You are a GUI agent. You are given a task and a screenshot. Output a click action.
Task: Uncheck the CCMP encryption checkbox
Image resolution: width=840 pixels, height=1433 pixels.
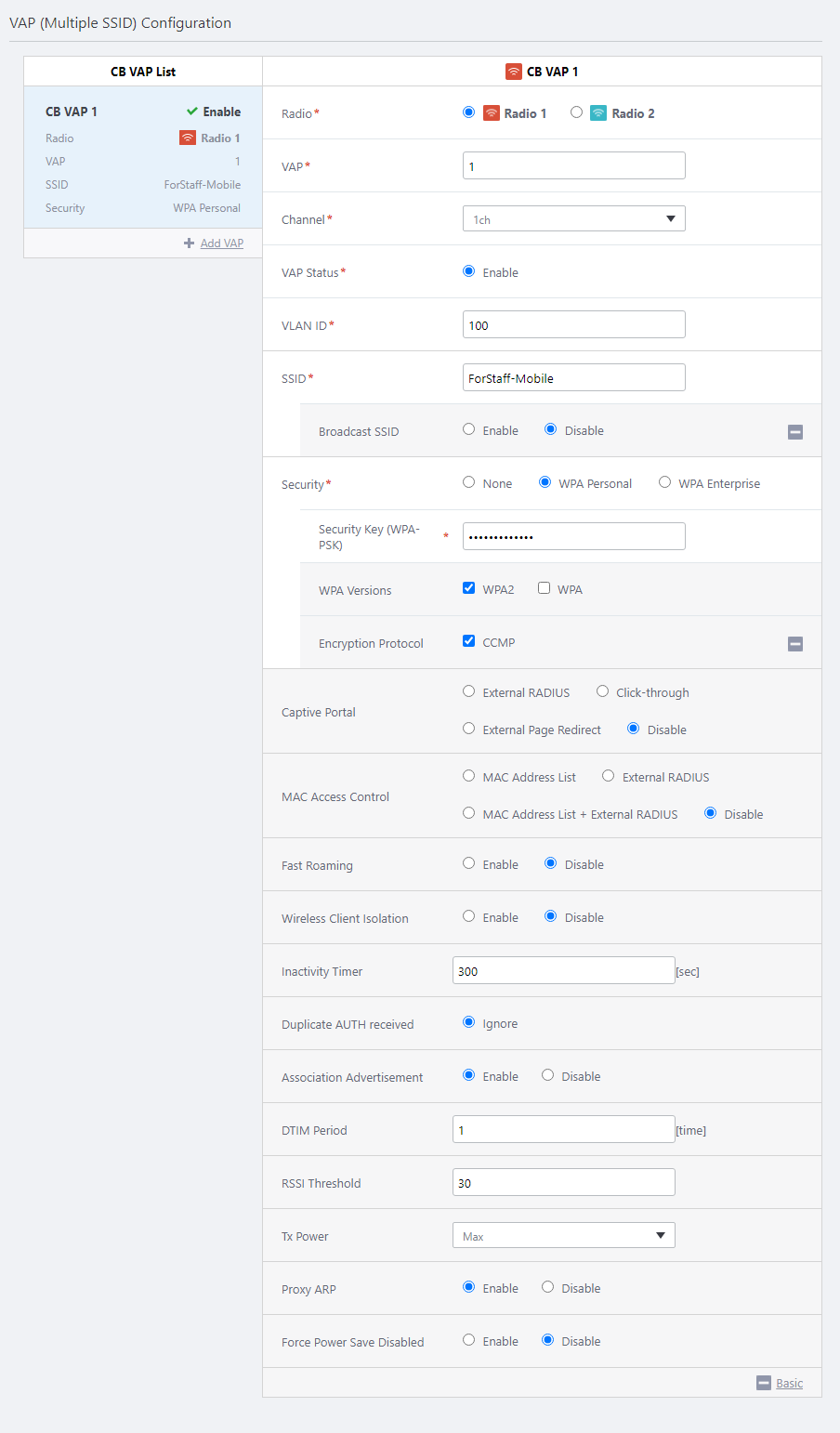pyautogui.click(x=469, y=641)
